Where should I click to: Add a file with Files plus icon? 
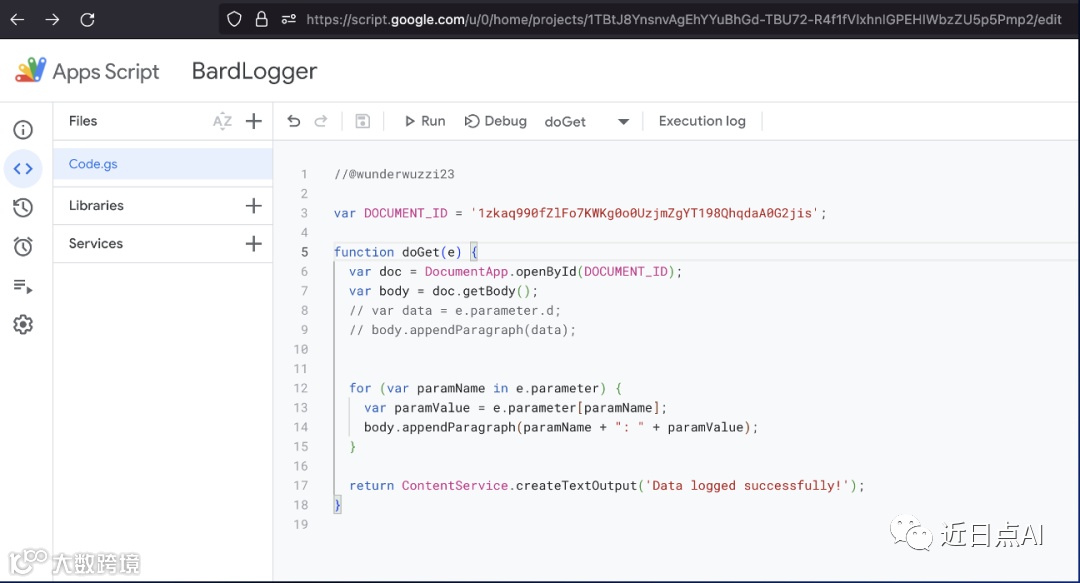pyautogui.click(x=253, y=121)
